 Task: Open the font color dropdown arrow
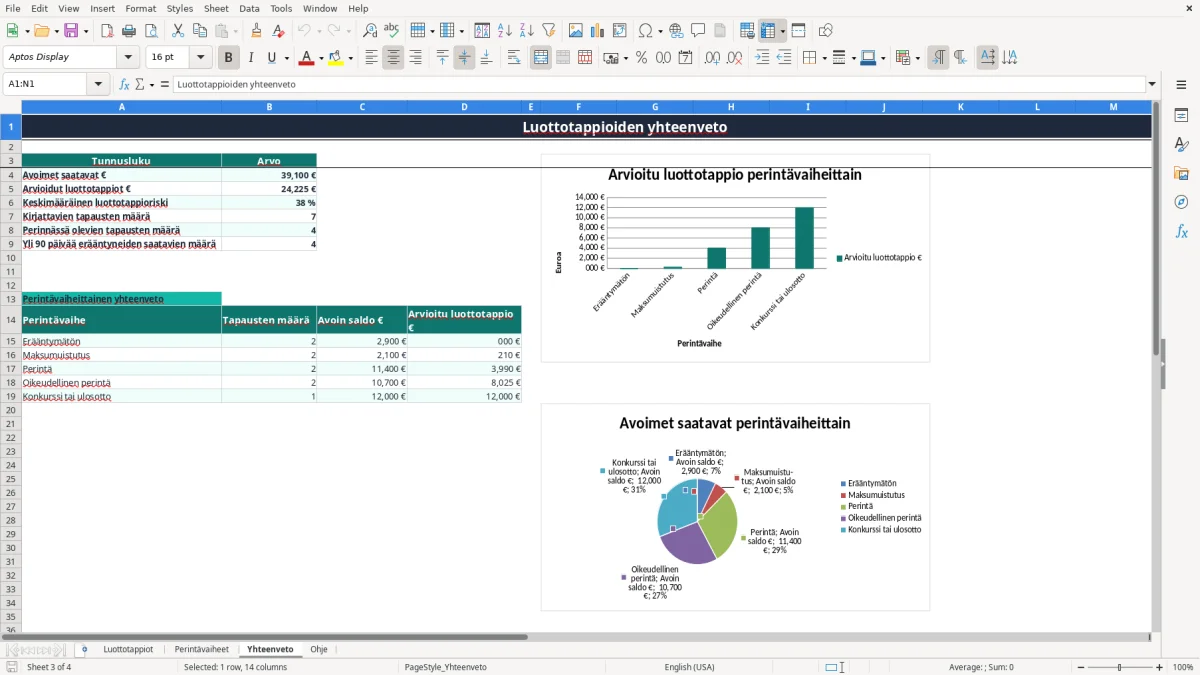pyautogui.click(x=320, y=58)
